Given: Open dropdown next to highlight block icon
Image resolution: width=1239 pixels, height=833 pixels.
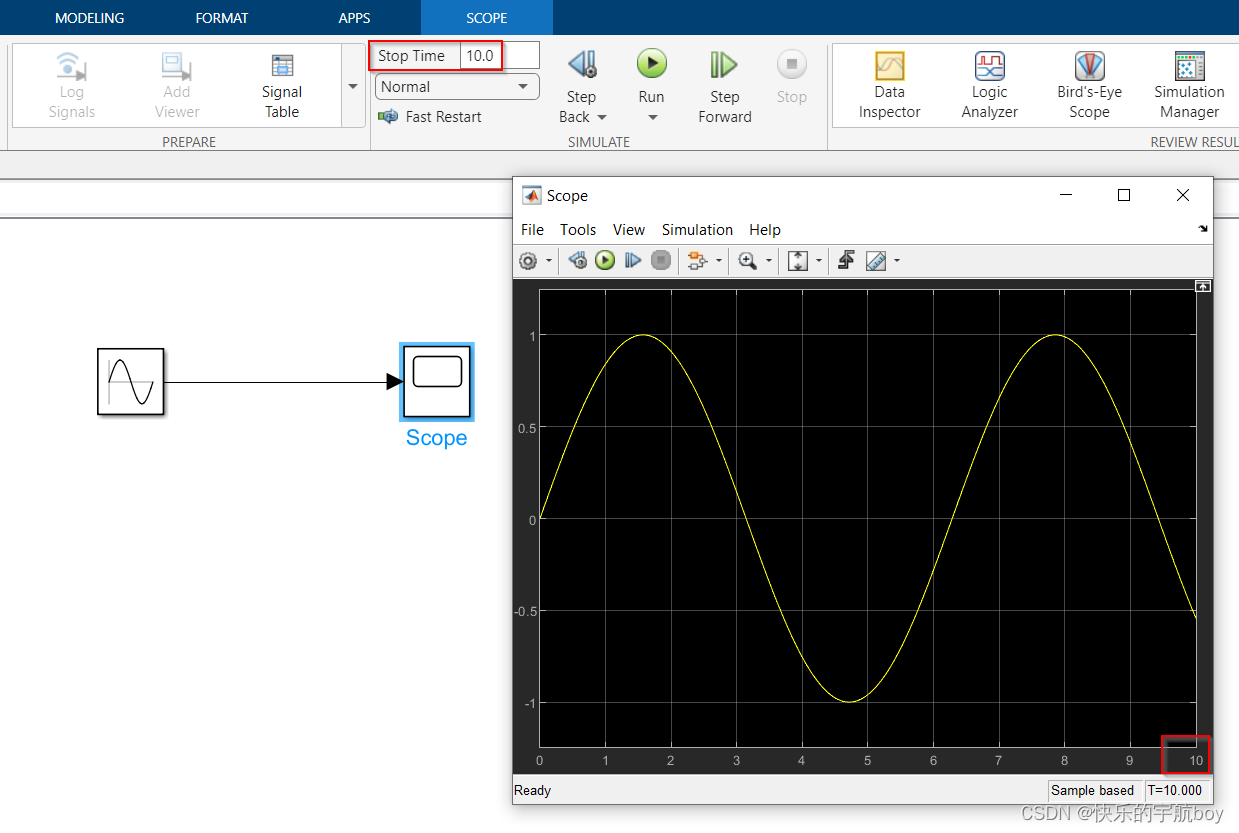Looking at the screenshot, I should pyautogui.click(x=718, y=261).
